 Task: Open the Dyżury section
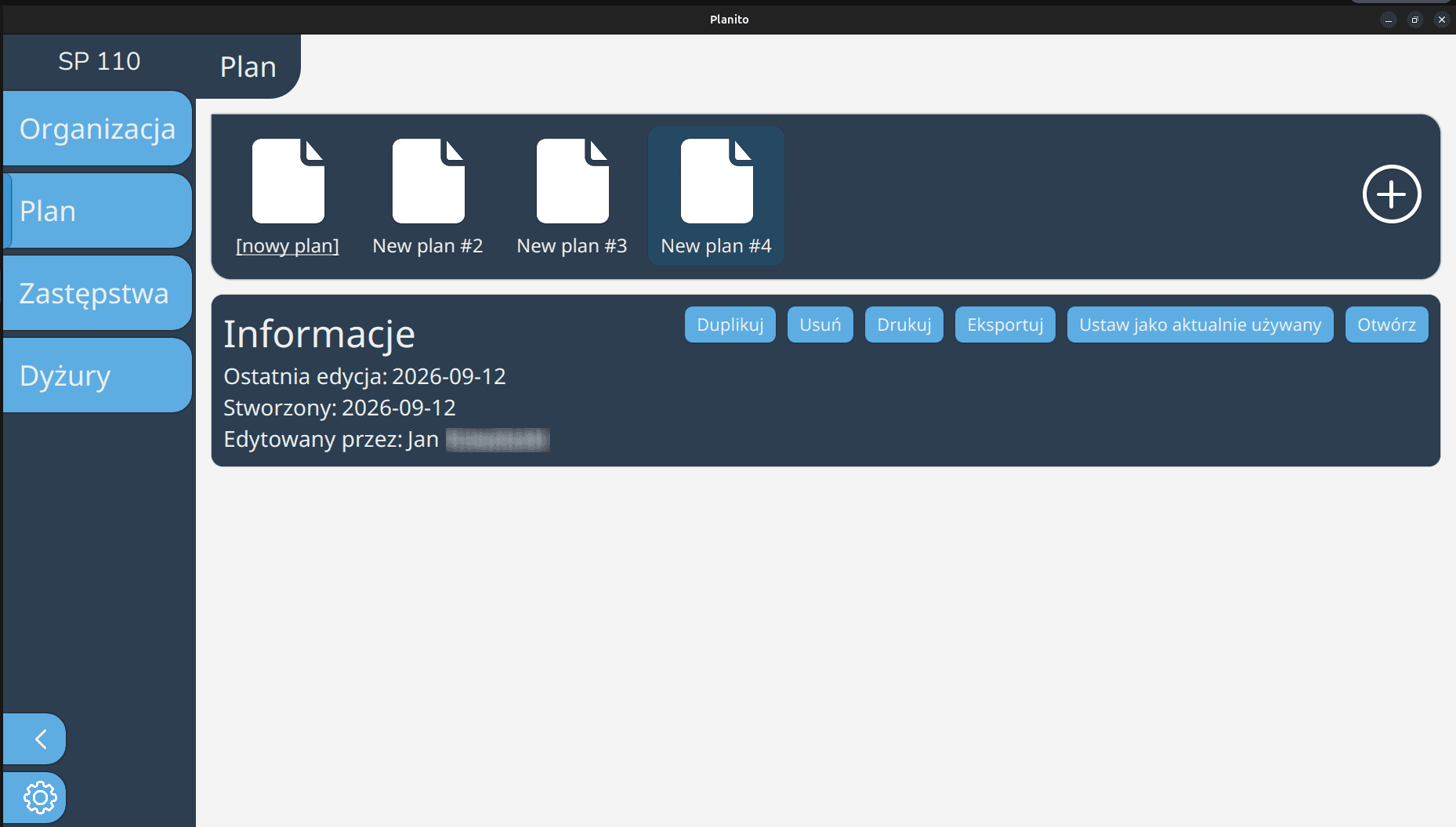click(x=97, y=375)
